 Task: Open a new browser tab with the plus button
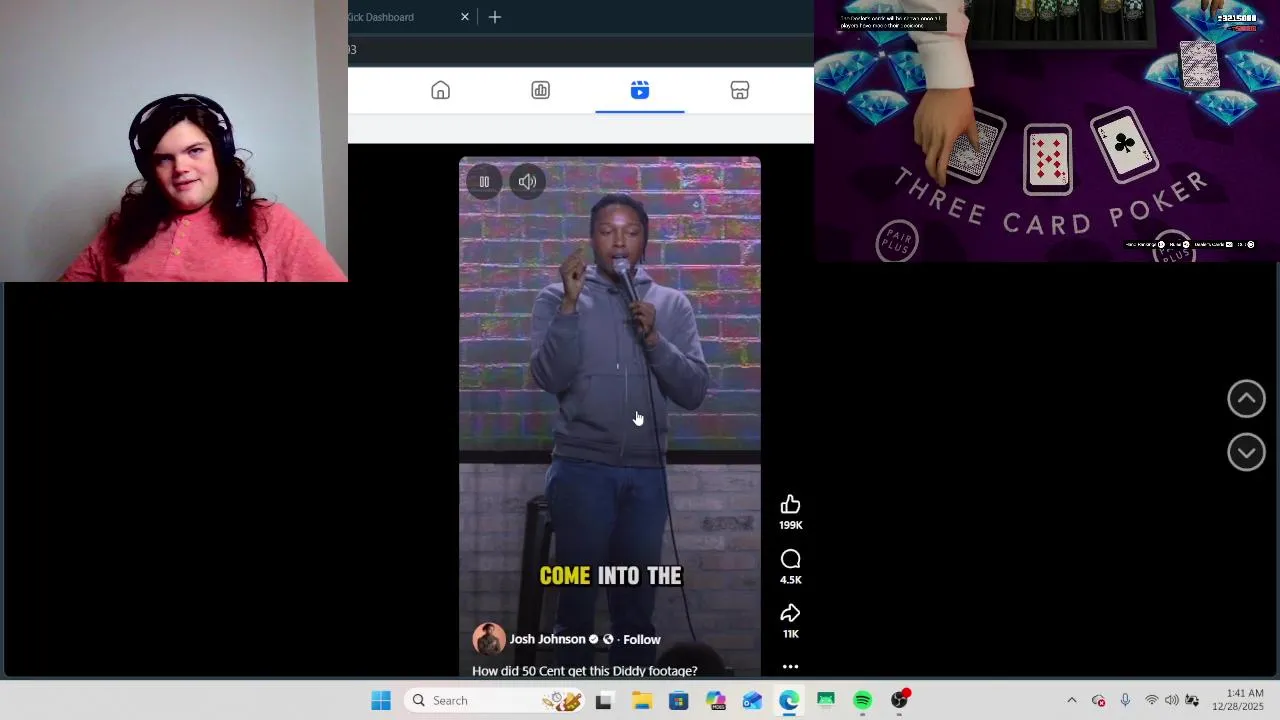(495, 17)
